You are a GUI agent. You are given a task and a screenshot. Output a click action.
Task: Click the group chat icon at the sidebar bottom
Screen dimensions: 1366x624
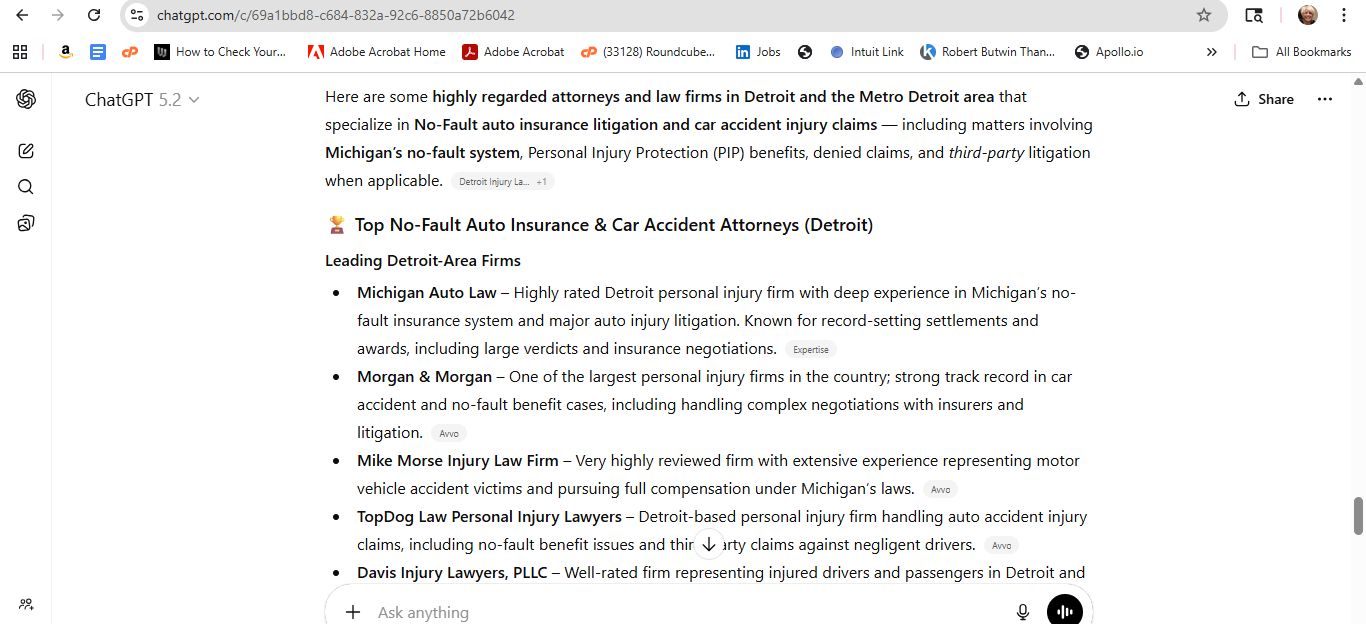tap(26, 604)
